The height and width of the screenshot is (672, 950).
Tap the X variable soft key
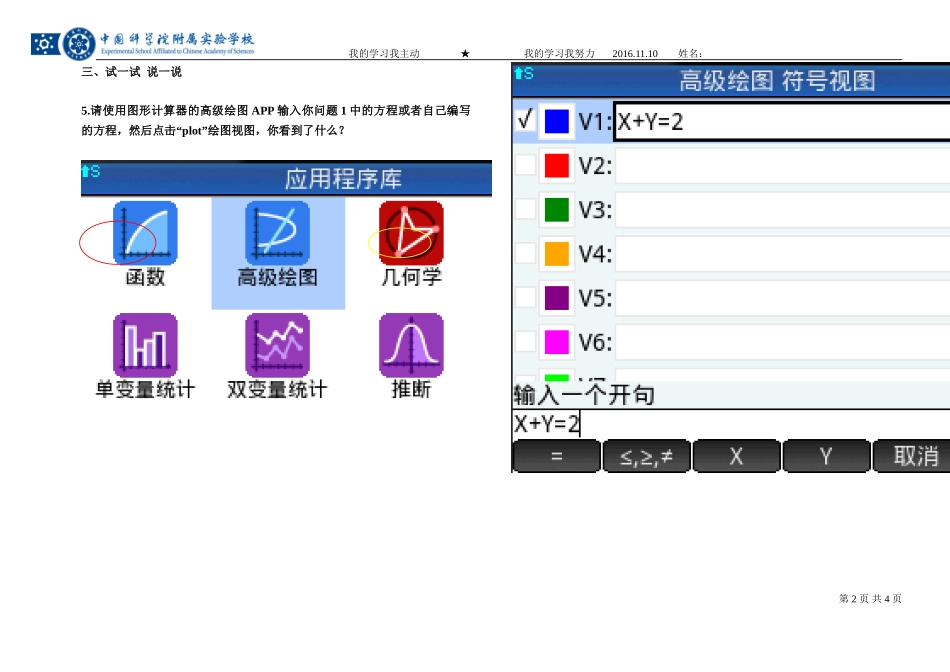736,456
